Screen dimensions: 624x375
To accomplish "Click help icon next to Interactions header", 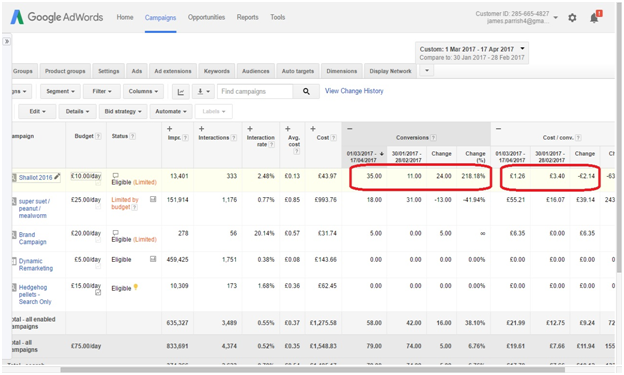I will [234, 138].
